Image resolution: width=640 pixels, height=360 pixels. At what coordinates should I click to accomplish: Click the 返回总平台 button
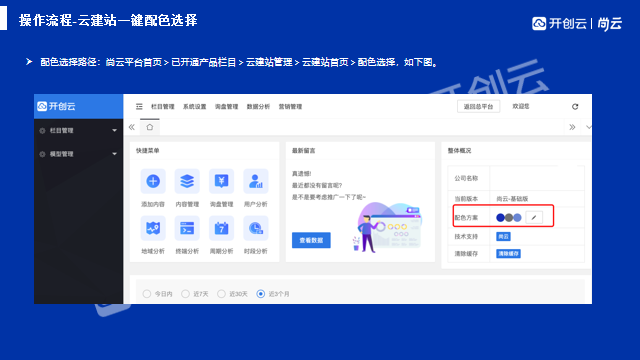click(478, 107)
